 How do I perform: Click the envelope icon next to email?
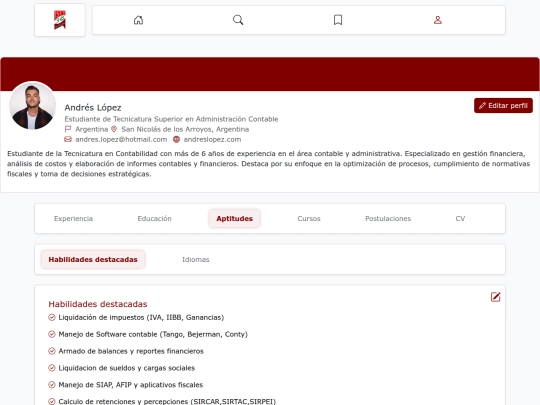click(68, 139)
